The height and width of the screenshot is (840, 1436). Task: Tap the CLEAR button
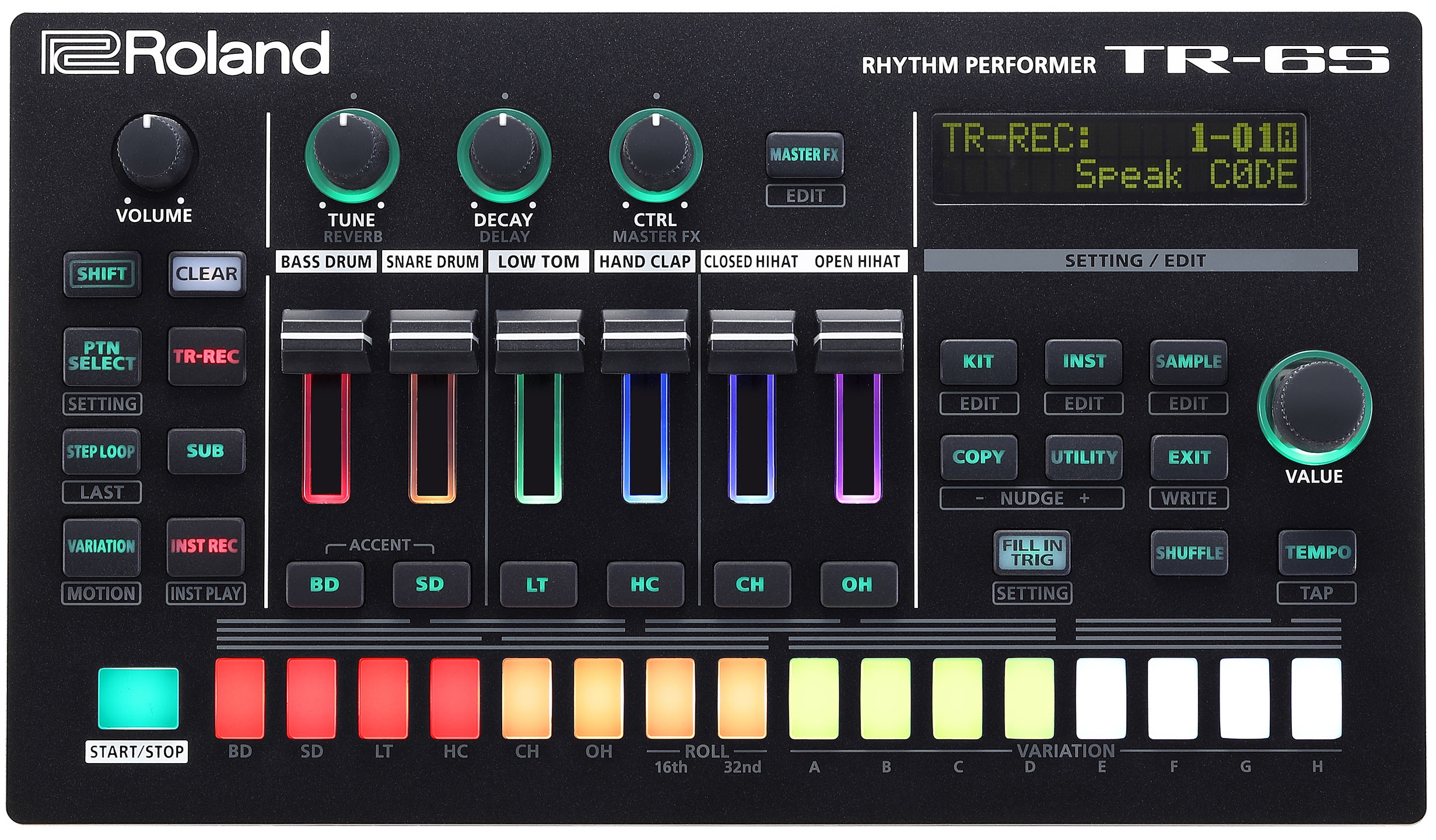click(207, 274)
